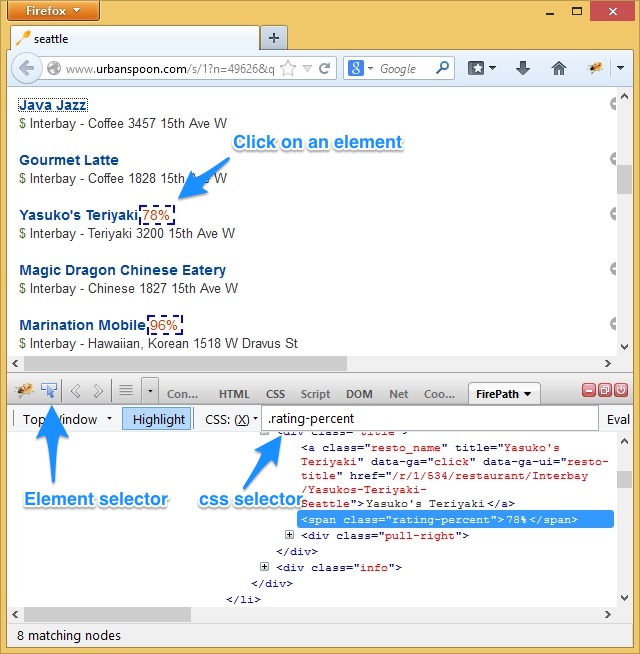
Task: Click the Firebug element inspector icon
Action: 50,390
